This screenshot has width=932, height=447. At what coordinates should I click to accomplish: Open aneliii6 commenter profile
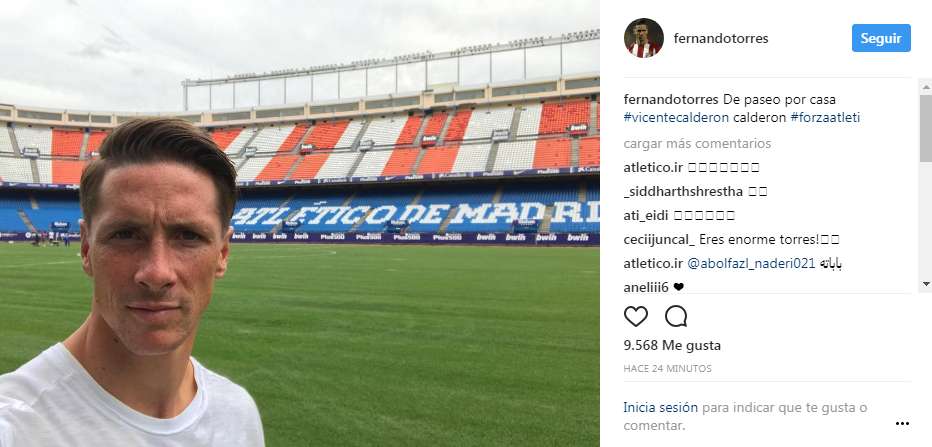pos(647,288)
